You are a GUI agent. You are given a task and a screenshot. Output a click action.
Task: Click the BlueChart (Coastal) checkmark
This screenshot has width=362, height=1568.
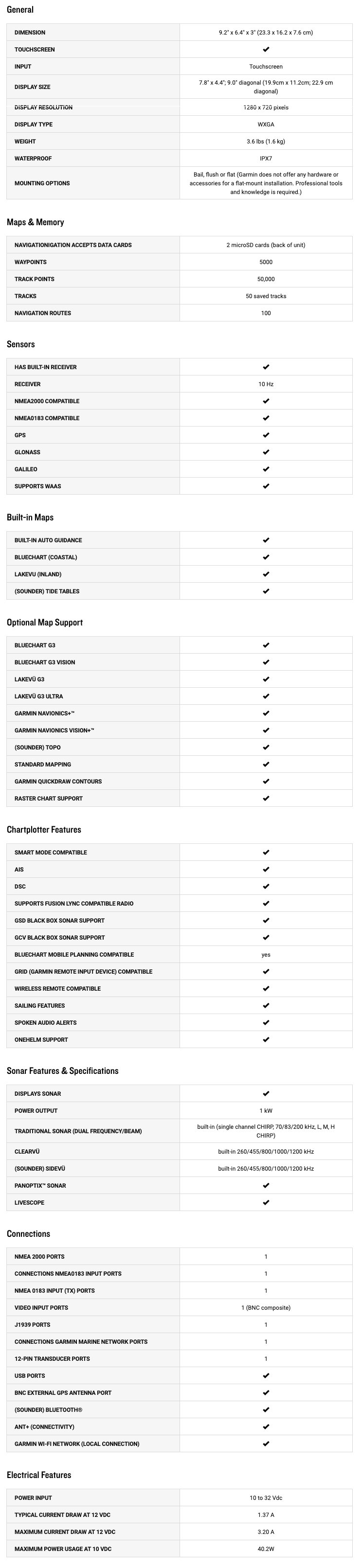point(266,557)
